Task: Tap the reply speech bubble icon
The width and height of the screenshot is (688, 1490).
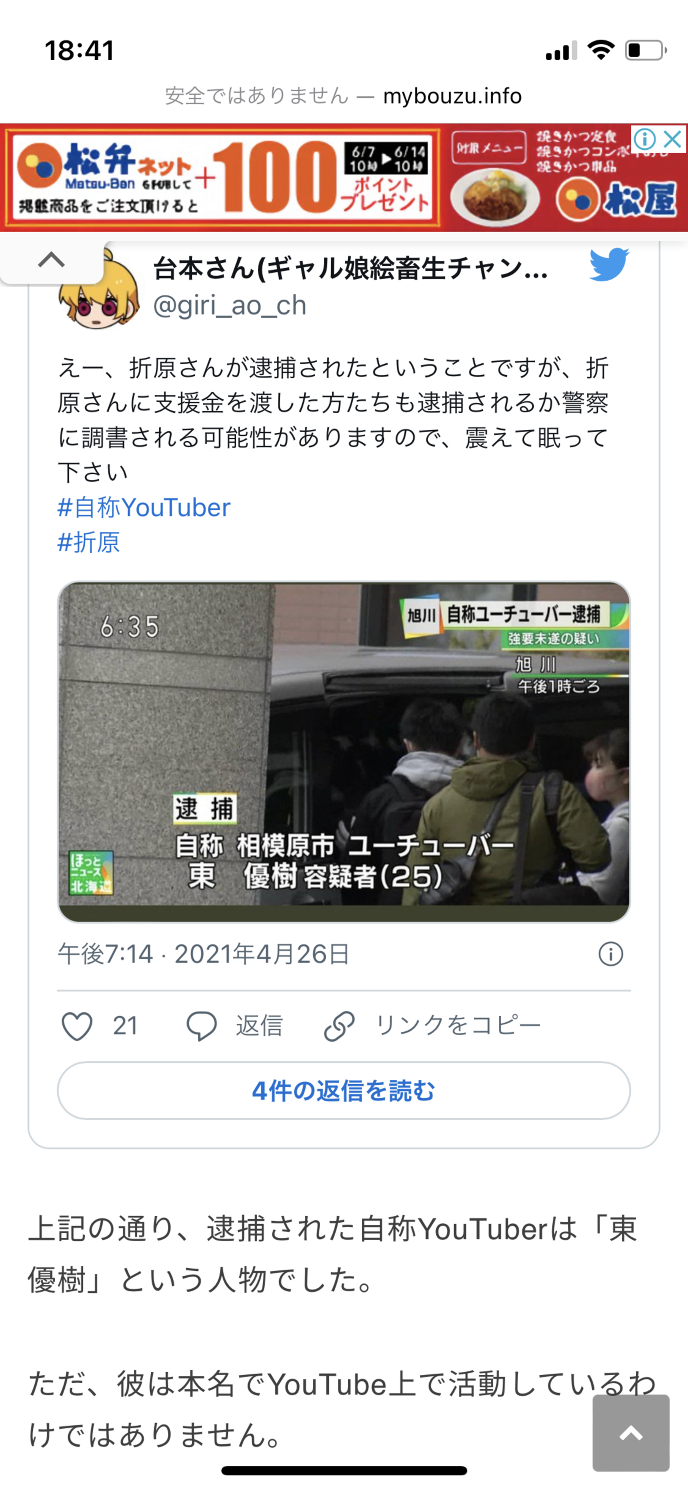Action: [202, 1026]
